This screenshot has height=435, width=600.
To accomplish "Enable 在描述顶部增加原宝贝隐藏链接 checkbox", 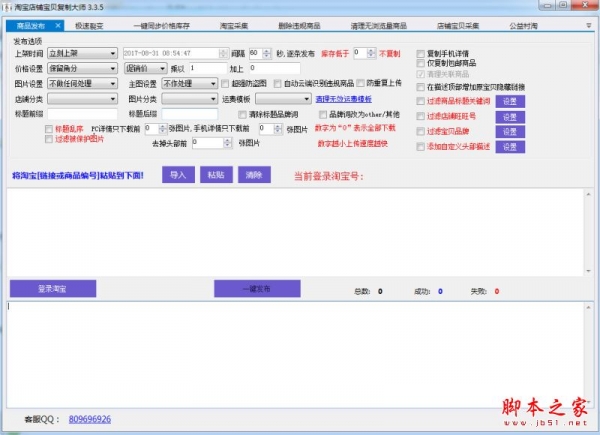I will (x=421, y=87).
